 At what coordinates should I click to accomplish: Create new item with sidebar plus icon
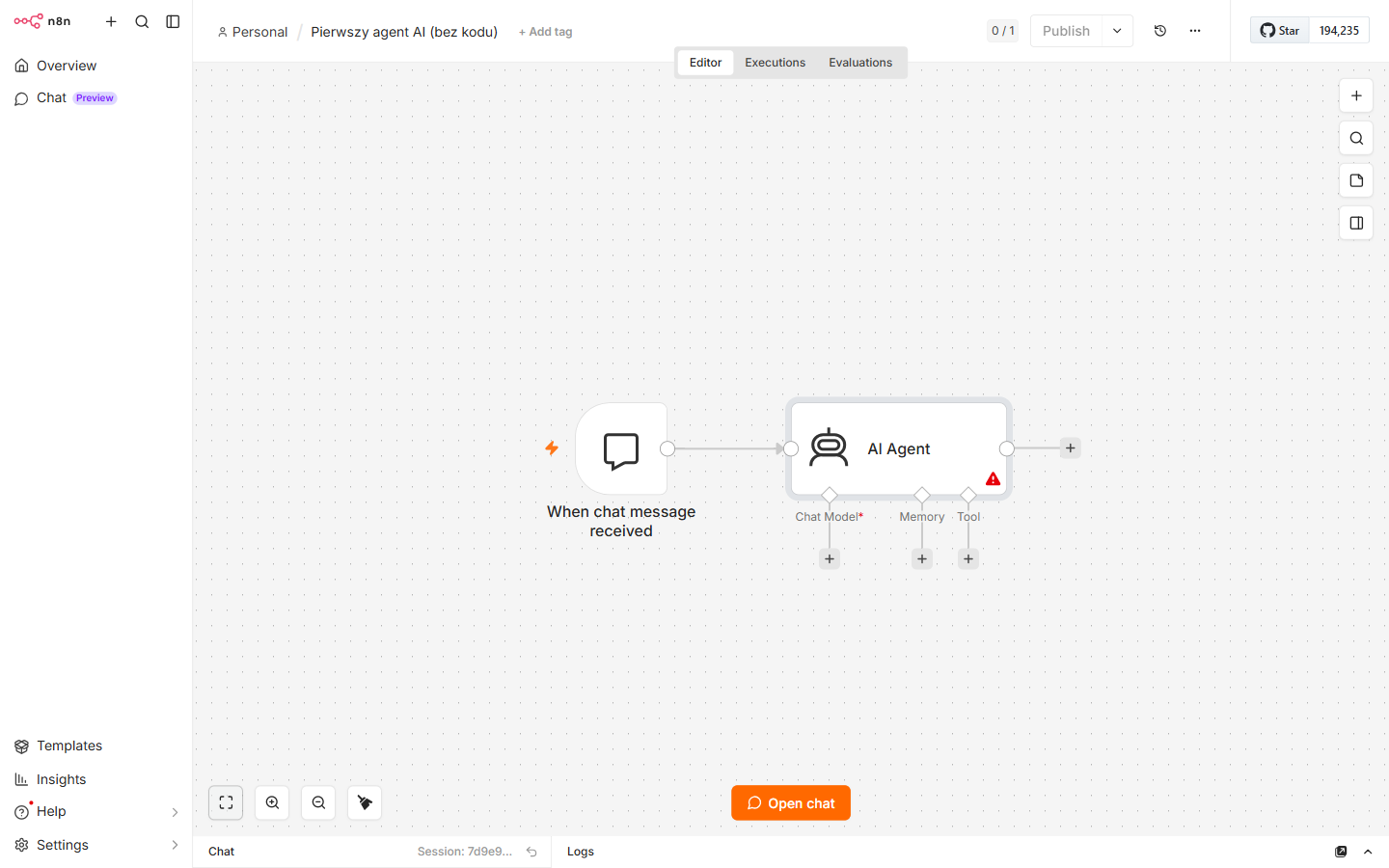(x=111, y=21)
